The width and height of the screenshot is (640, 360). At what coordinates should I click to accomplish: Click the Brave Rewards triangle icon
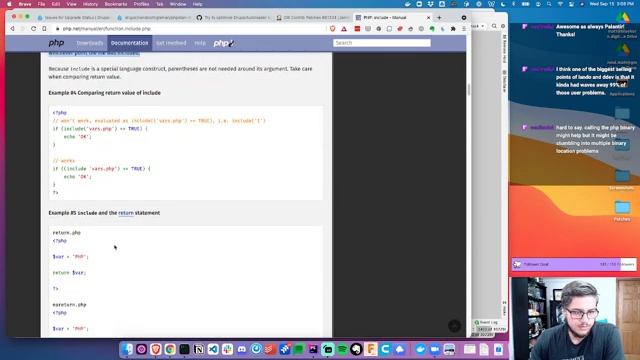pyautogui.click(x=344, y=29)
